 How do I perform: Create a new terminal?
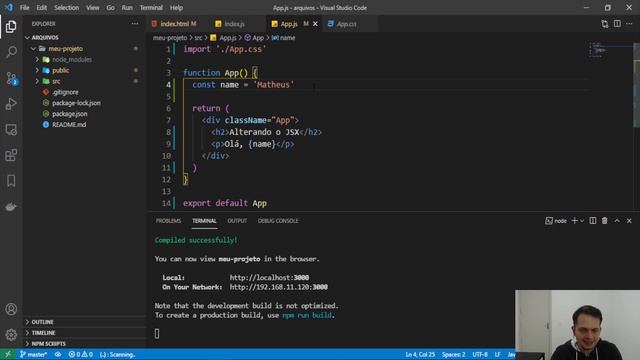pyautogui.click(x=574, y=220)
